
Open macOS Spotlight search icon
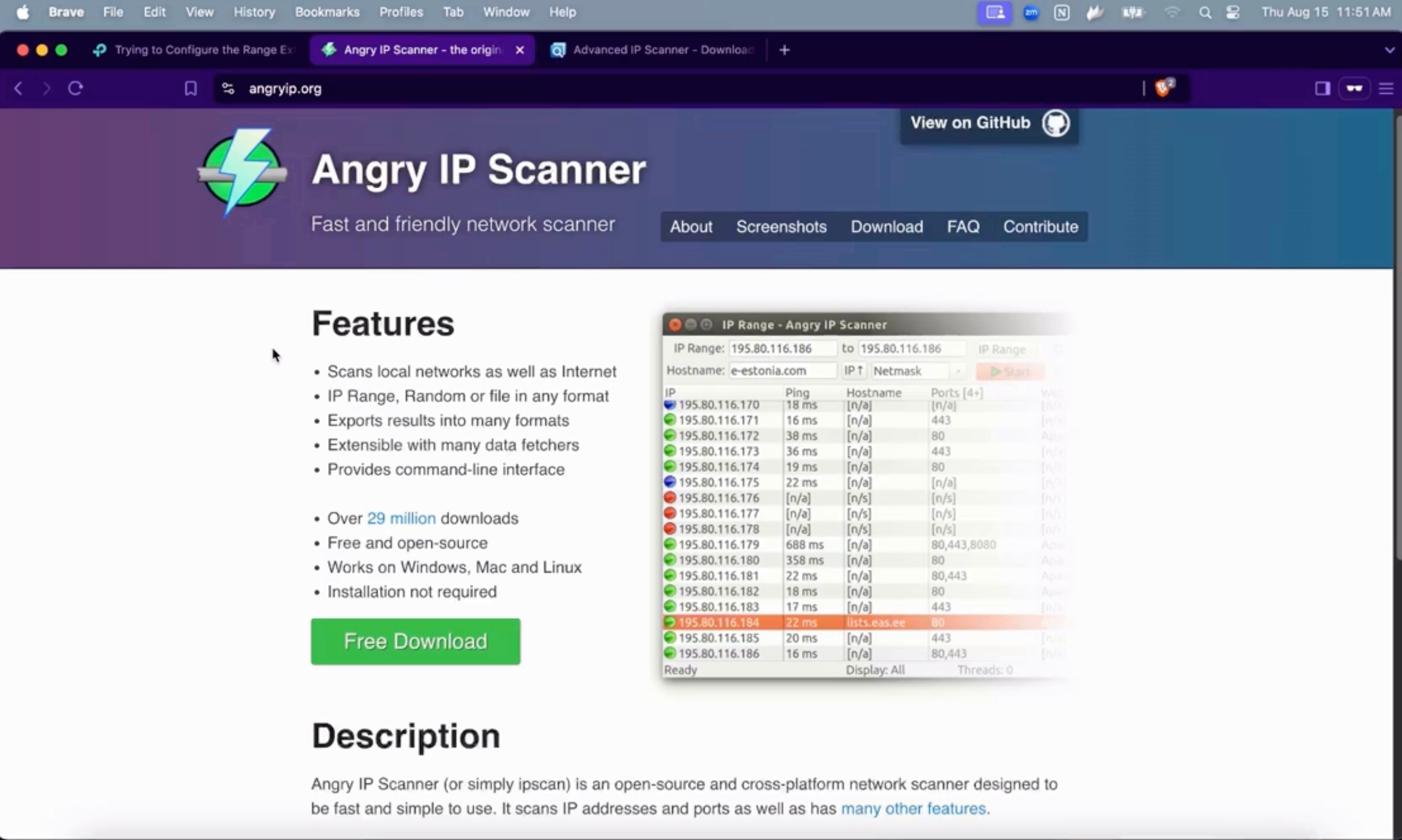pos(1205,12)
